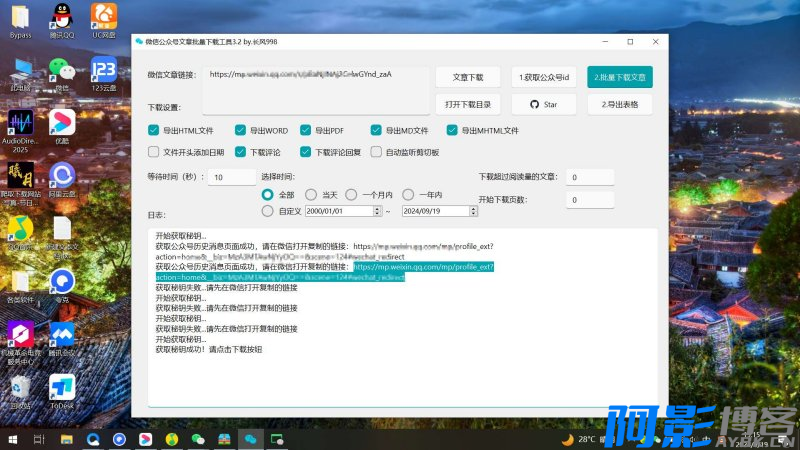Viewport: 800px width, 450px height.
Task: Open the Youku icon in the taskbar
Action: [x=145, y=439]
